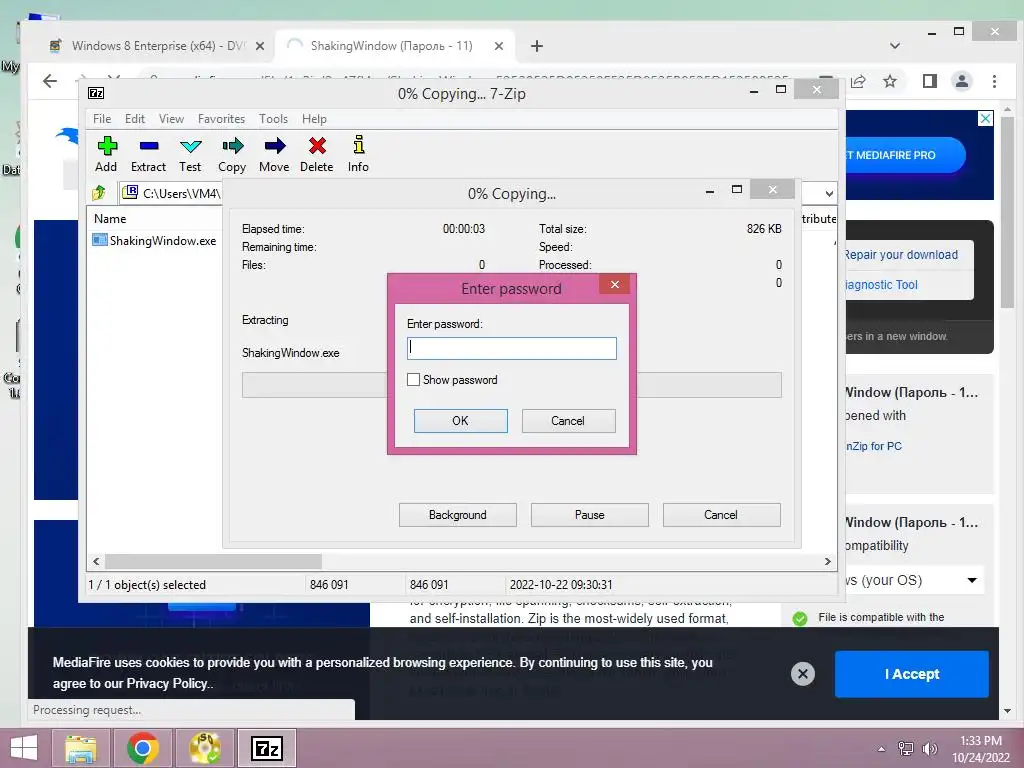Send the copy operation to Background
Image resolution: width=1024 pixels, height=768 pixels.
click(x=458, y=515)
